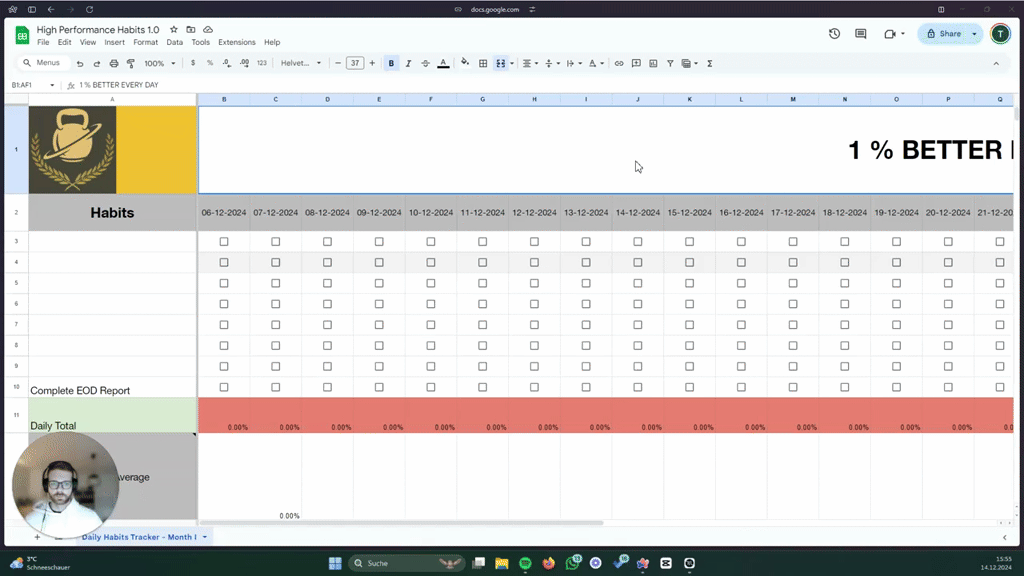Open the Helvetica font family dropdown

301,63
